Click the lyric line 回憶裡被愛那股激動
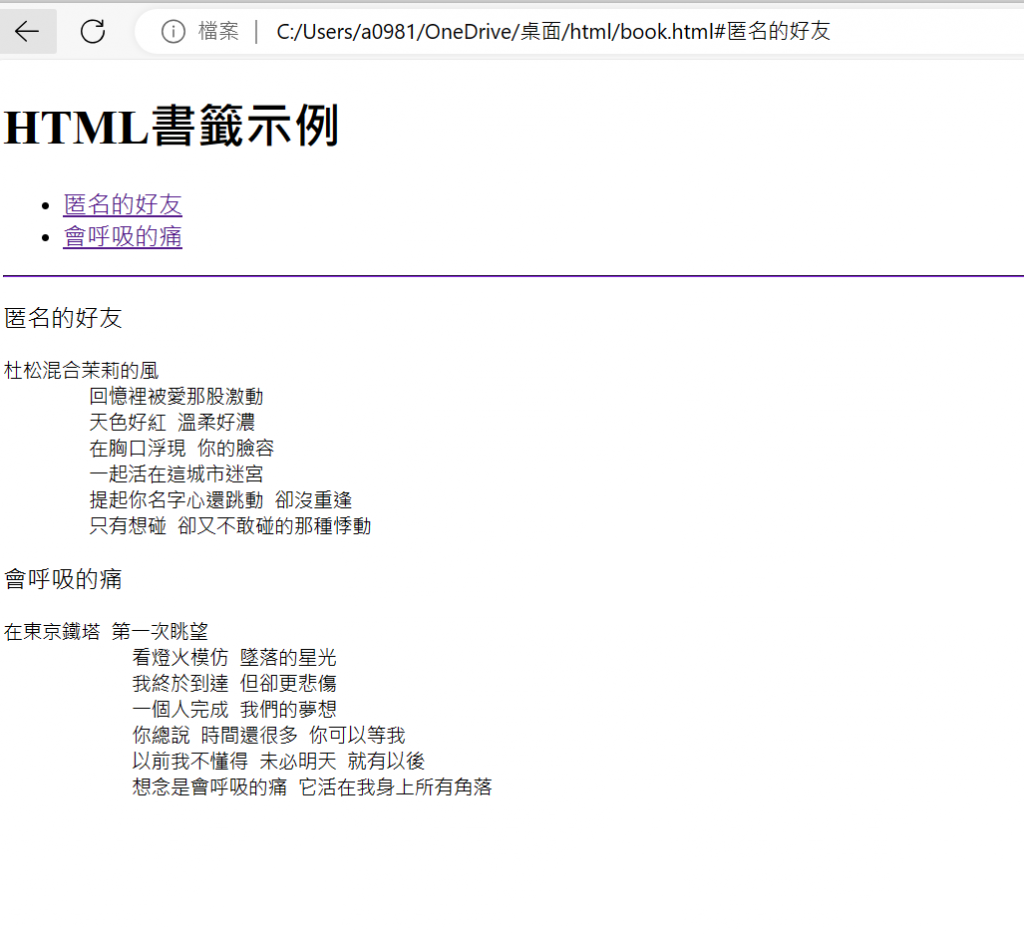This screenshot has width=1024, height=937. (176, 396)
